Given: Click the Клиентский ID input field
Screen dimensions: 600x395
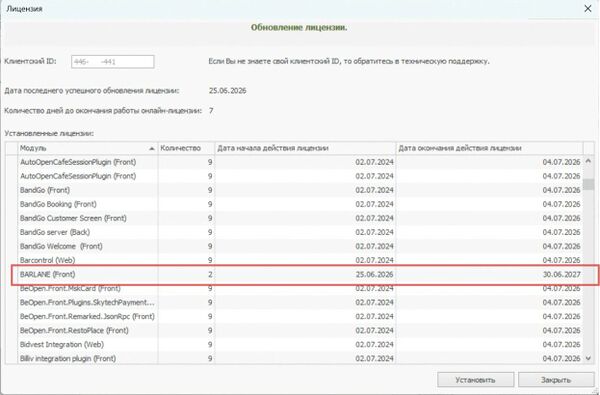Looking at the screenshot, I should click(x=112, y=62).
